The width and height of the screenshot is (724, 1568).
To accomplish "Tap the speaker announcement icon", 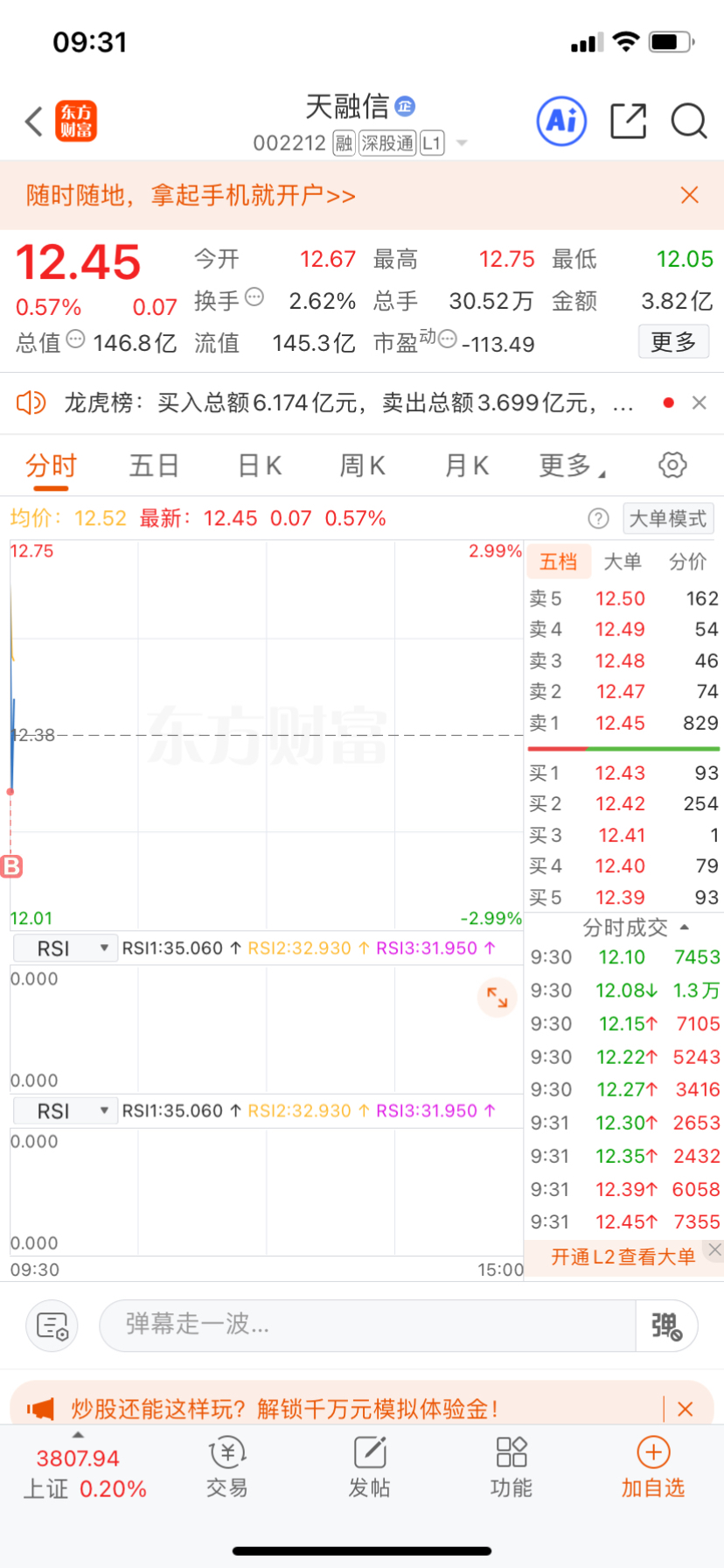I will click(x=31, y=402).
